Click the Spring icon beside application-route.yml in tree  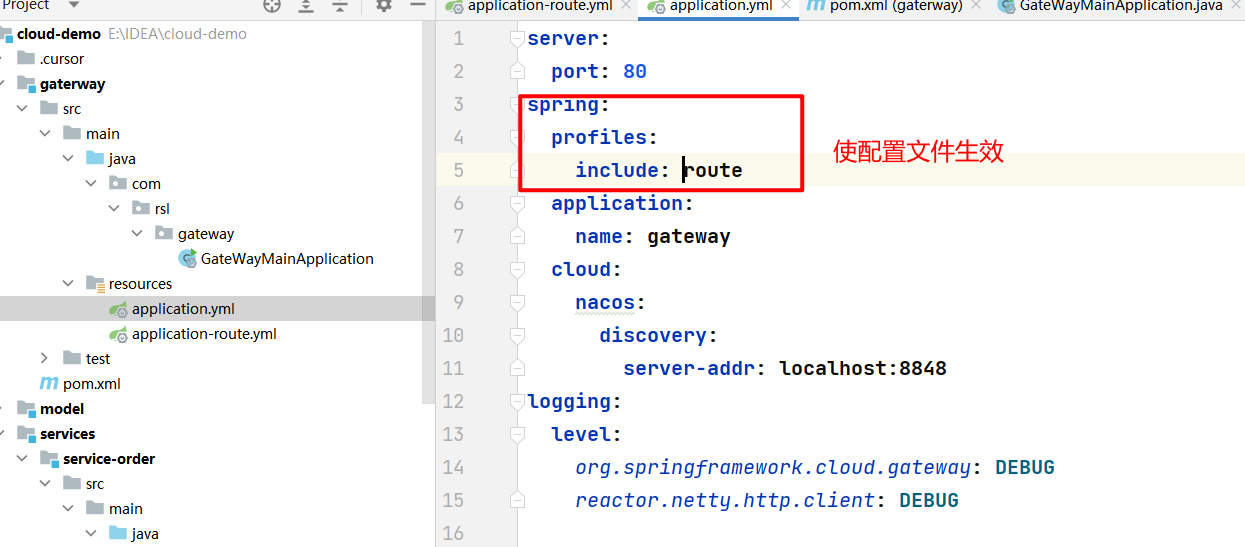pyautogui.click(x=118, y=334)
